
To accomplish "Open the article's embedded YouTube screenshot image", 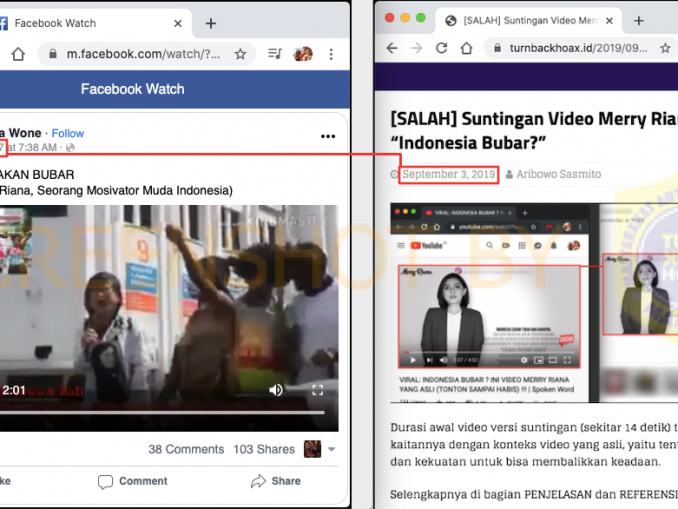I will pos(534,303).
